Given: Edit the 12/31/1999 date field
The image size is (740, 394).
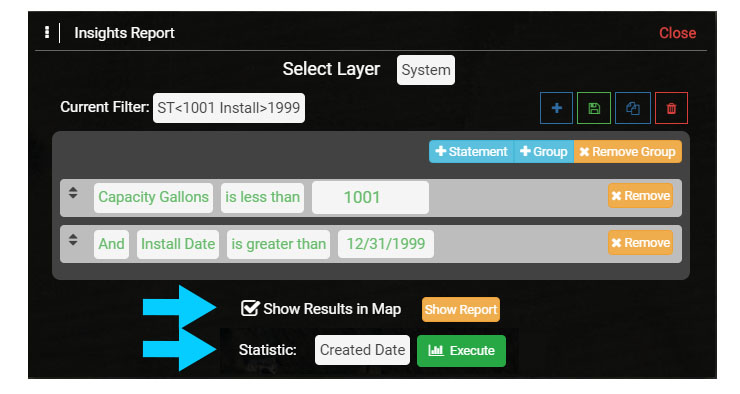Looking at the screenshot, I should pos(386,244).
